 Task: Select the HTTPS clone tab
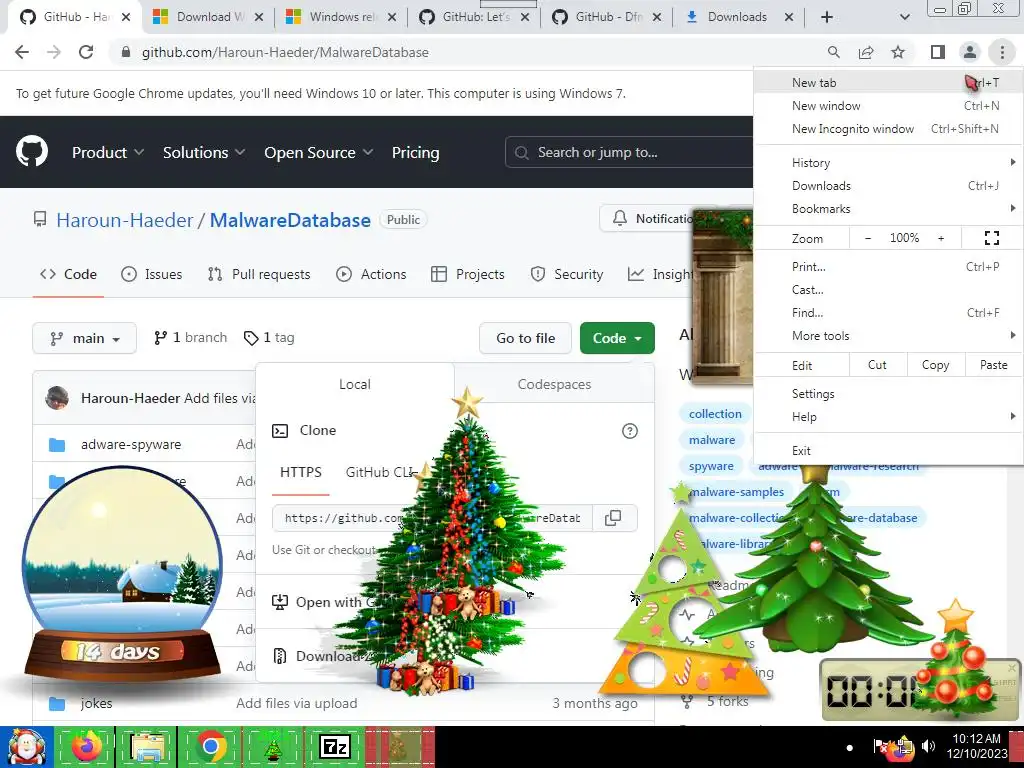(x=300, y=472)
